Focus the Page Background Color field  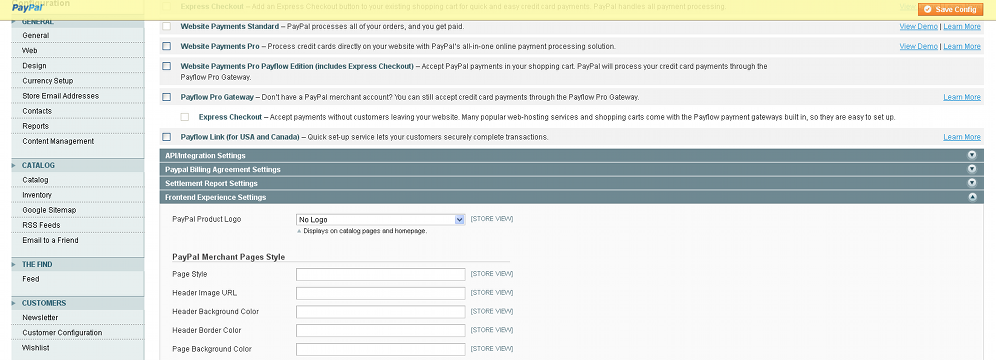pyautogui.click(x=380, y=349)
